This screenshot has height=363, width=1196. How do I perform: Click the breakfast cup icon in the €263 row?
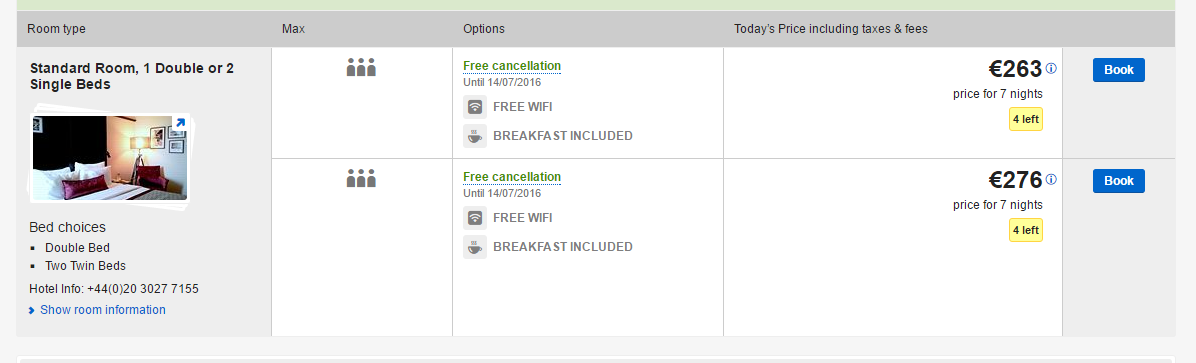(x=474, y=136)
